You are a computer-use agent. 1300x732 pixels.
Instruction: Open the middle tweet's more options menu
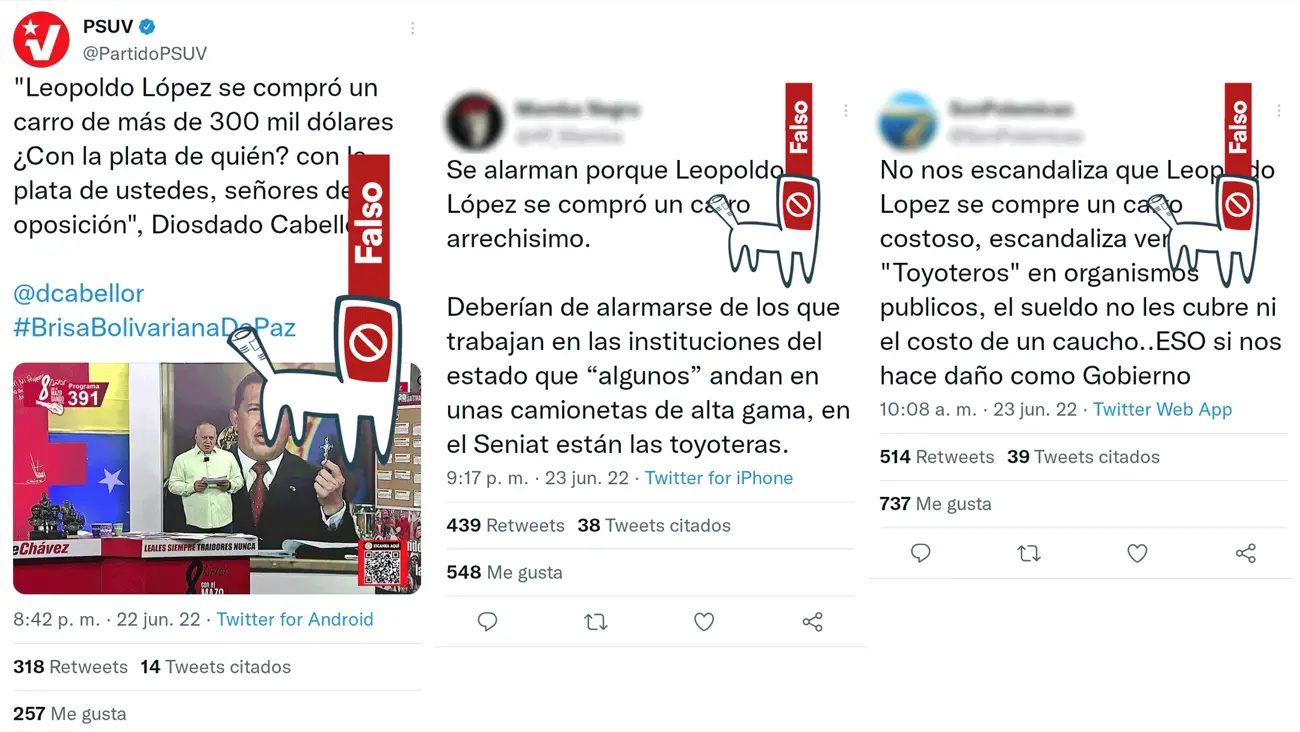click(846, 111)
